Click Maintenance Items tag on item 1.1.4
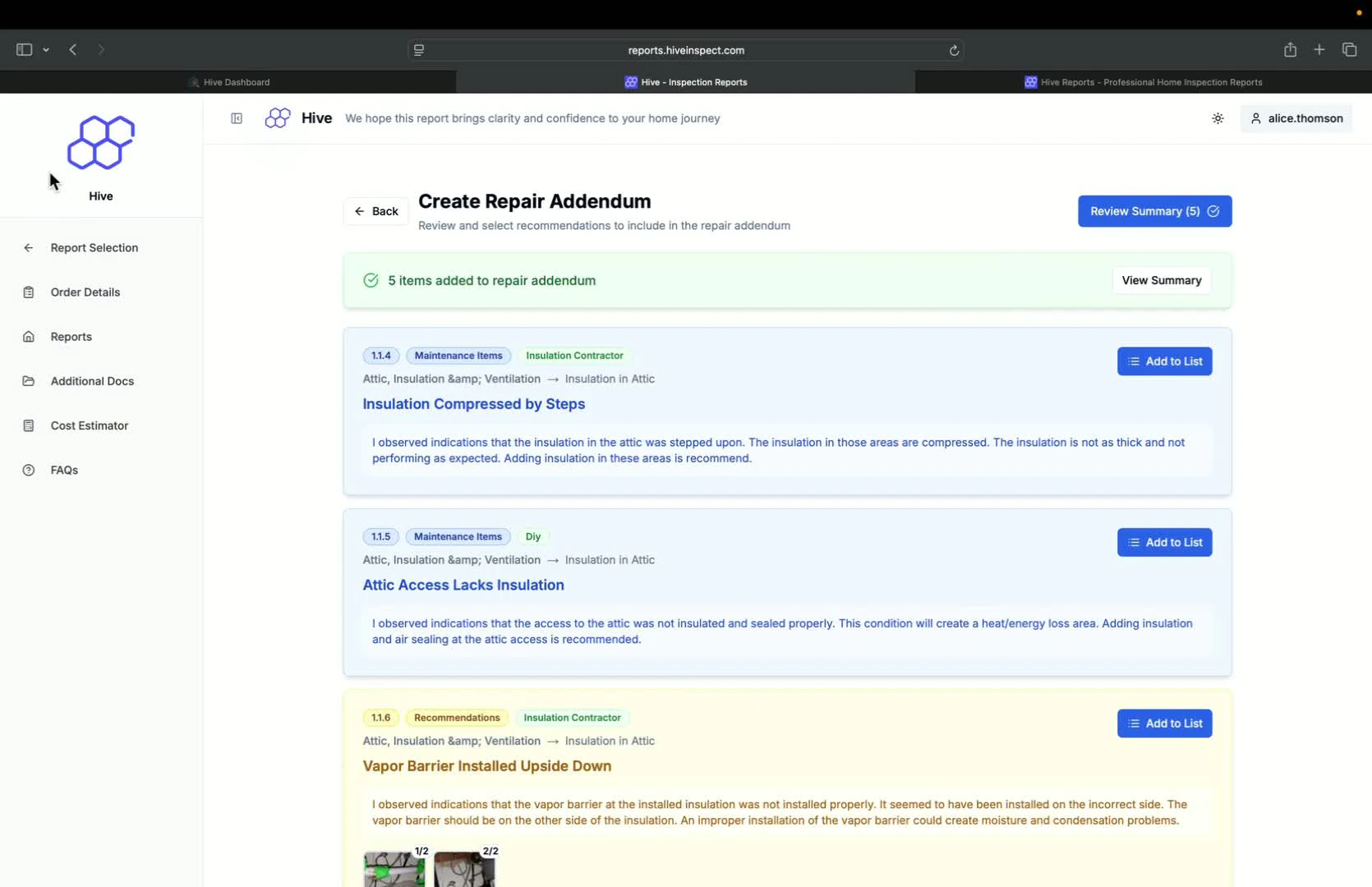 coord(458,356)
